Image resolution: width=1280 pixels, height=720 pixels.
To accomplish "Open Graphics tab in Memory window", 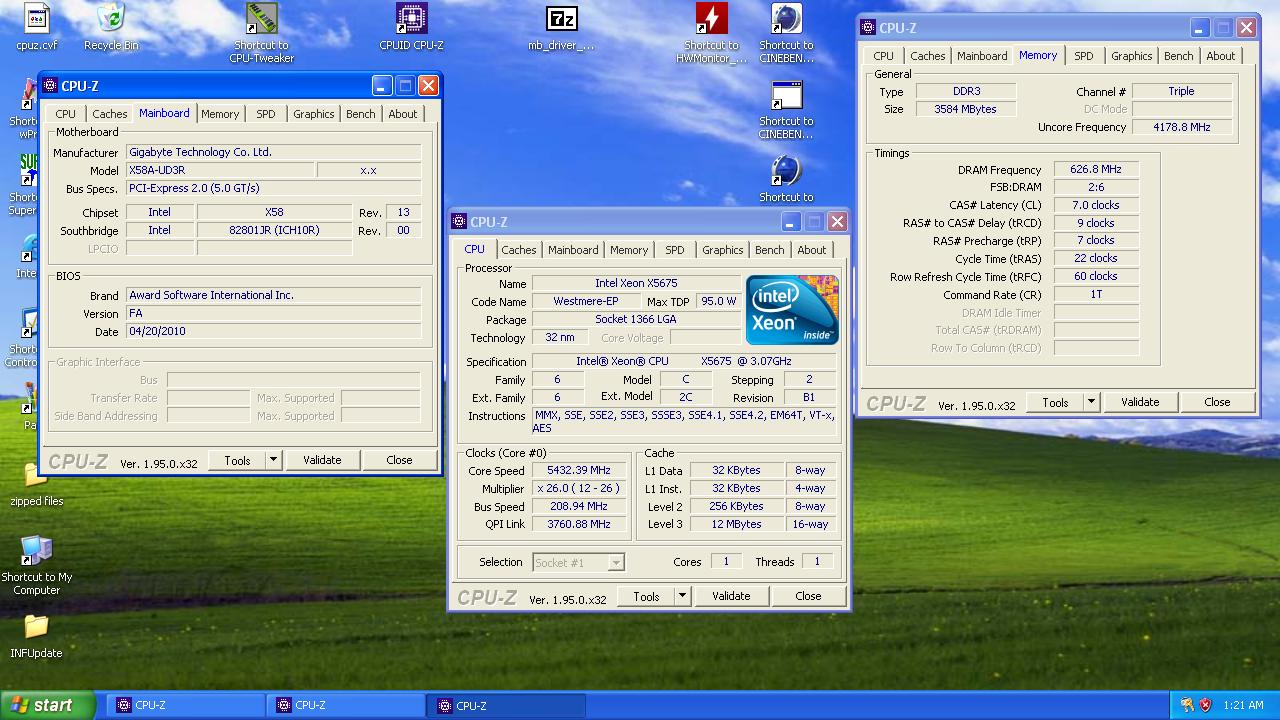I will pos(1132,56).
